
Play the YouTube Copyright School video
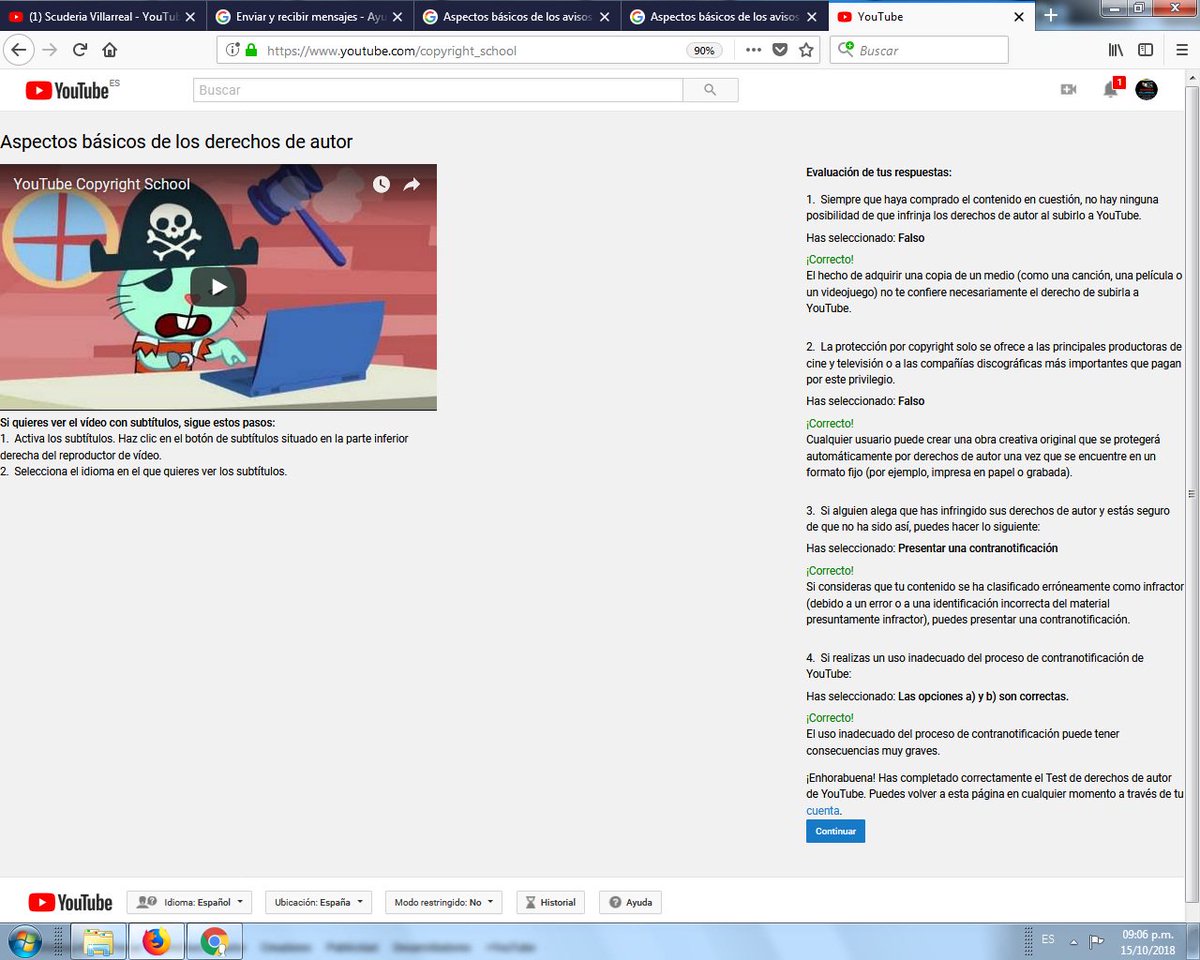tap(218, 288)
